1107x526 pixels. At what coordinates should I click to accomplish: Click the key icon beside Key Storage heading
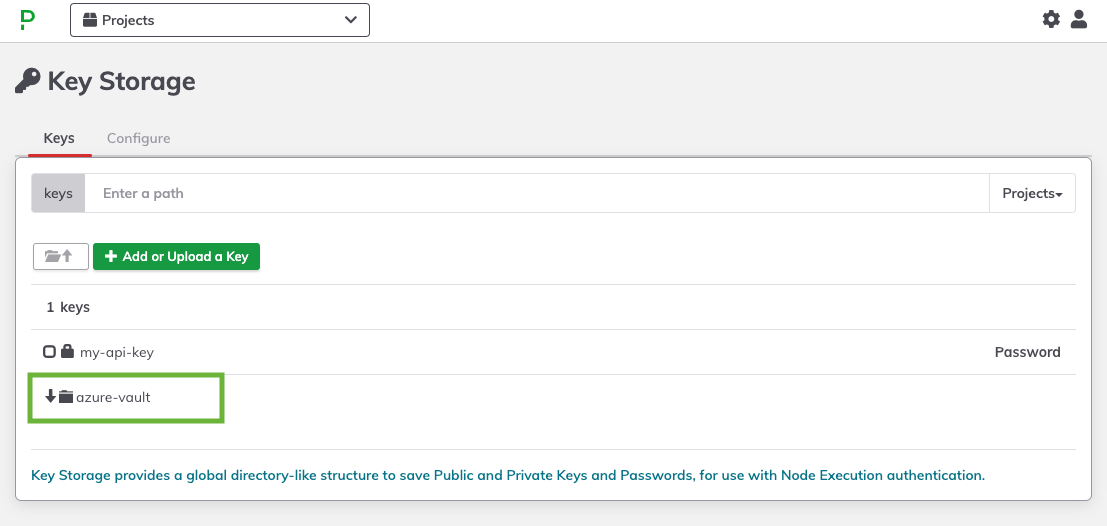click(x=28, y=81)
